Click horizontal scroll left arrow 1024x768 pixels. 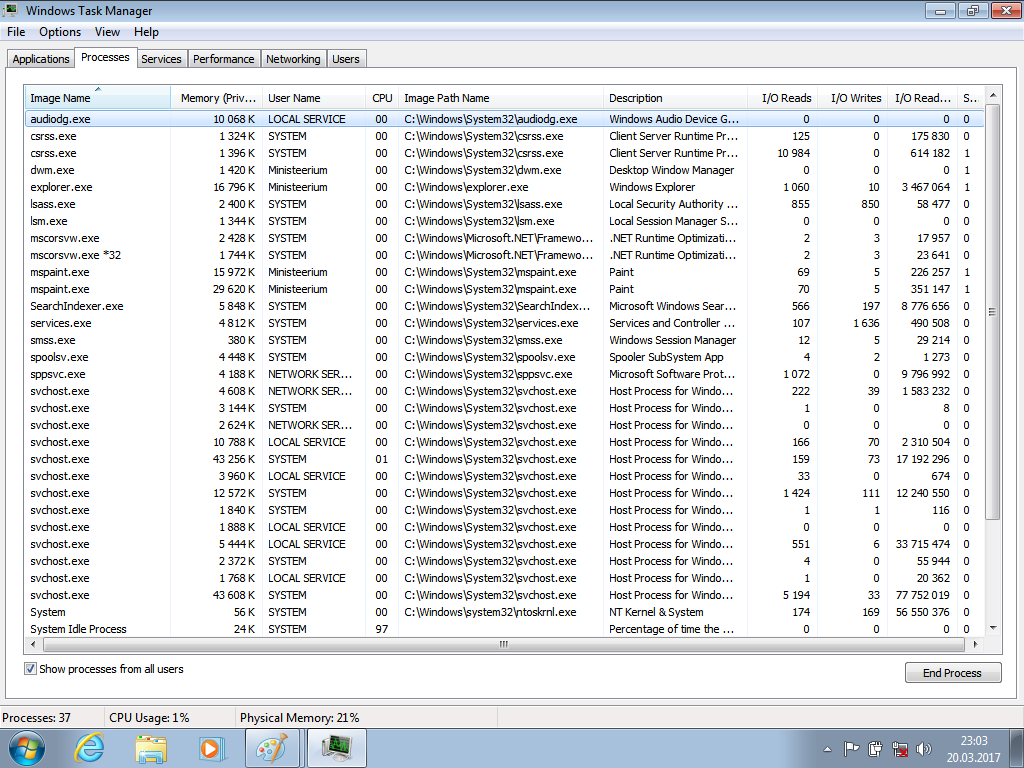pos(33,644)
